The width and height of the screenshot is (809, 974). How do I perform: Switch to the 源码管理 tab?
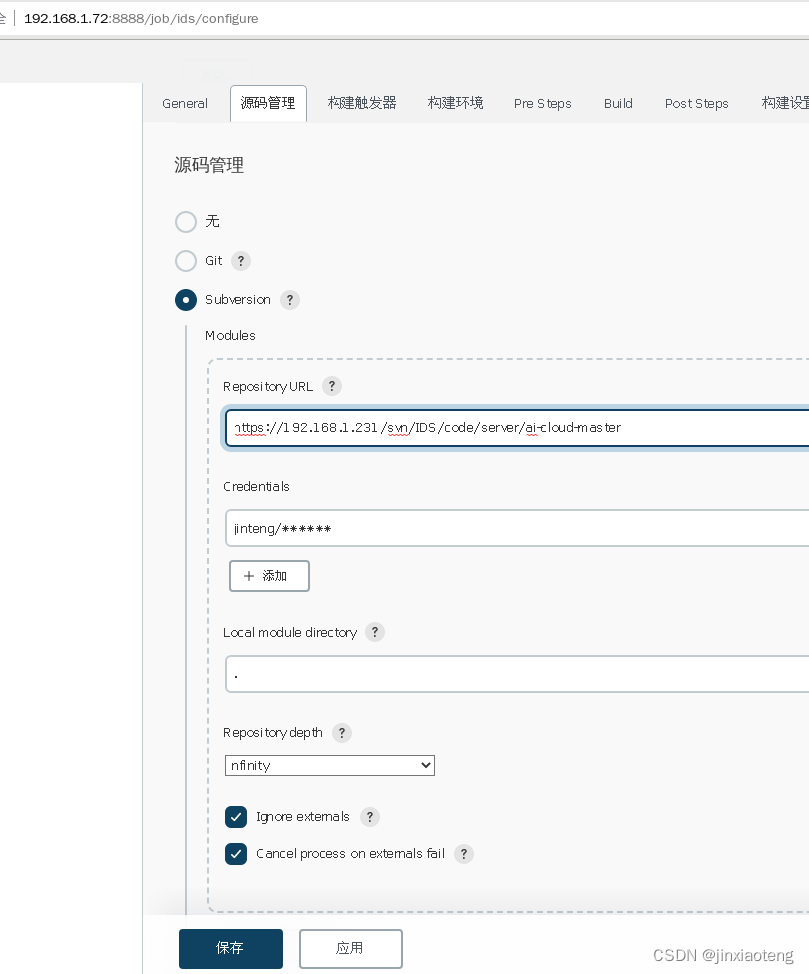[x=268, y=103]
